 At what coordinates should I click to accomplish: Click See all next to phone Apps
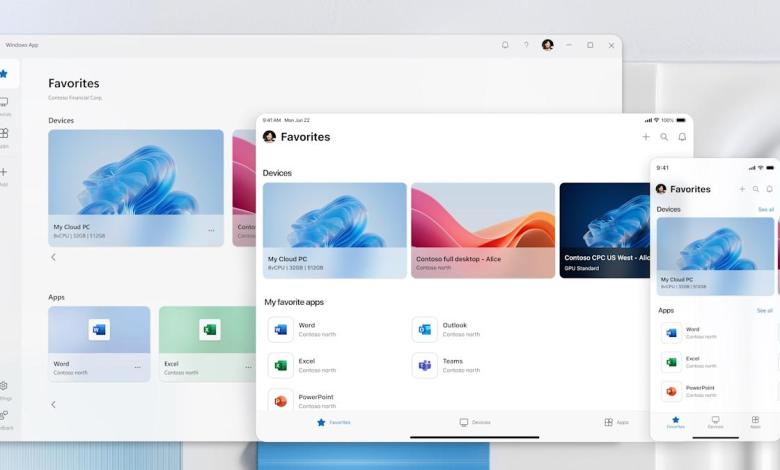click(765, 310)
